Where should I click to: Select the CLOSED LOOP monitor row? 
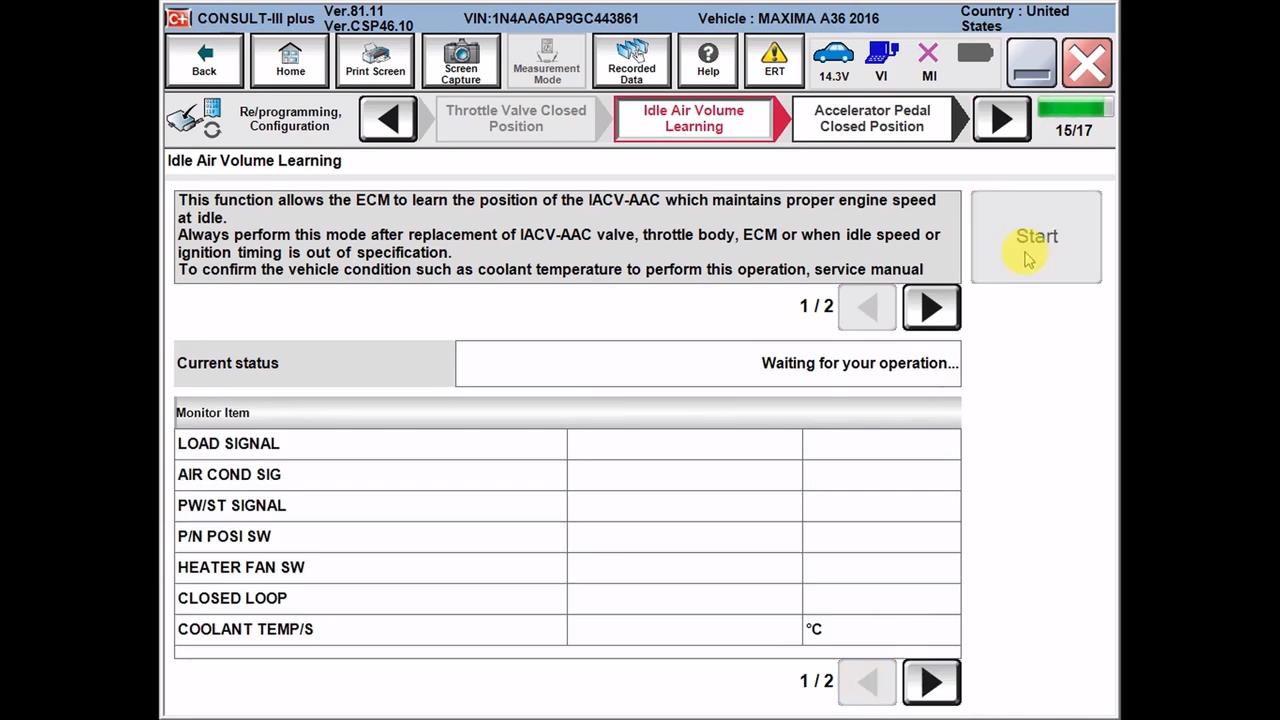[568, 599]
